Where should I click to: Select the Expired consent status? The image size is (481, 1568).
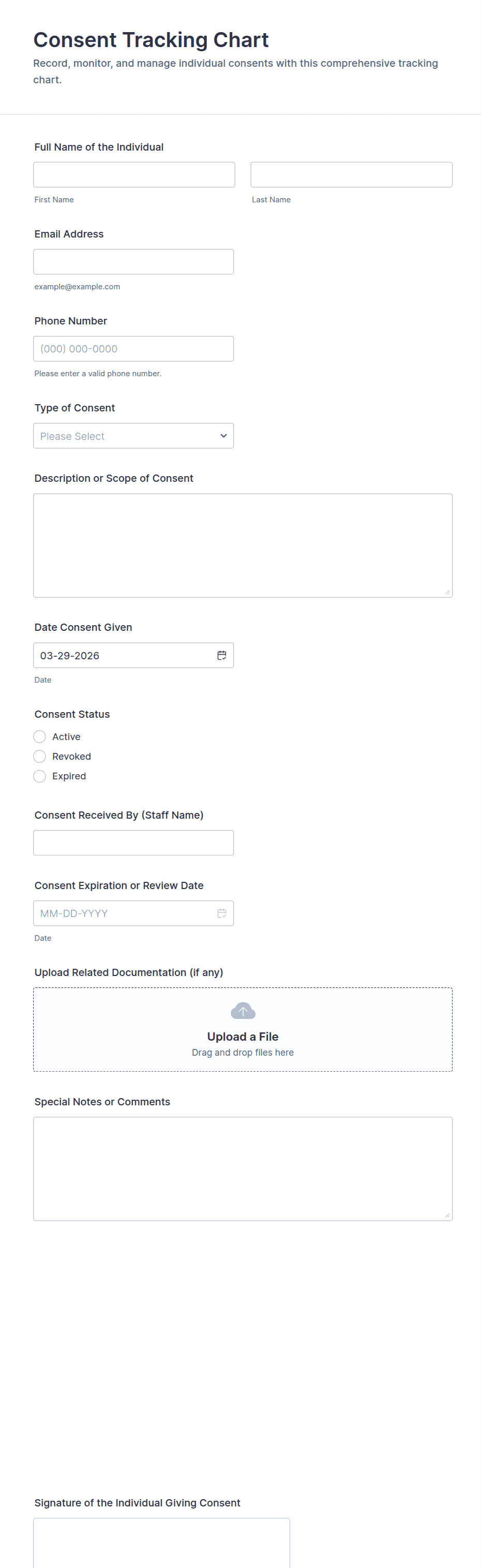click(x=39, y=776)
